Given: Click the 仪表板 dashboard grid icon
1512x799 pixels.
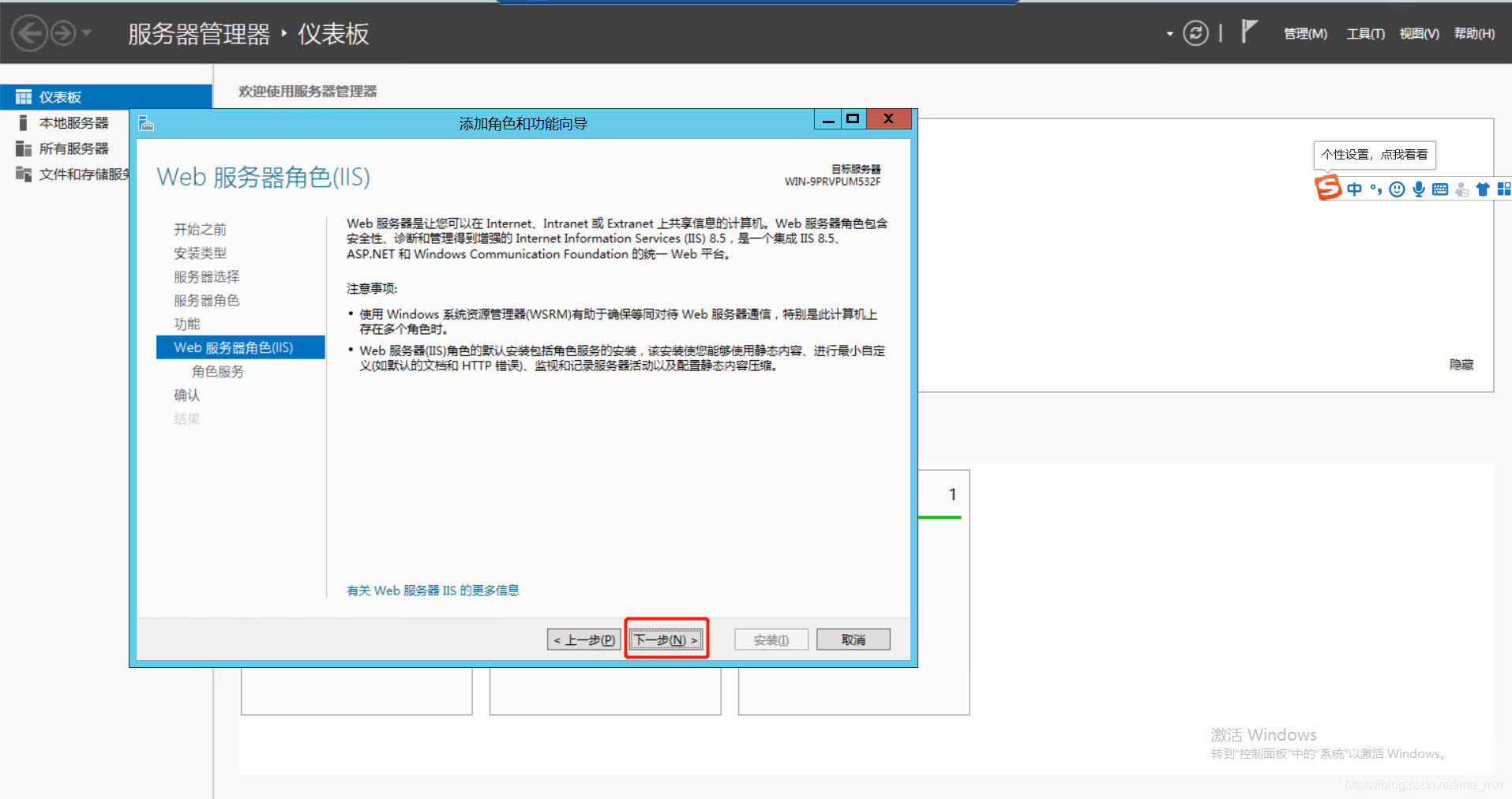Looking at the screenshot, I should [24, 97].
